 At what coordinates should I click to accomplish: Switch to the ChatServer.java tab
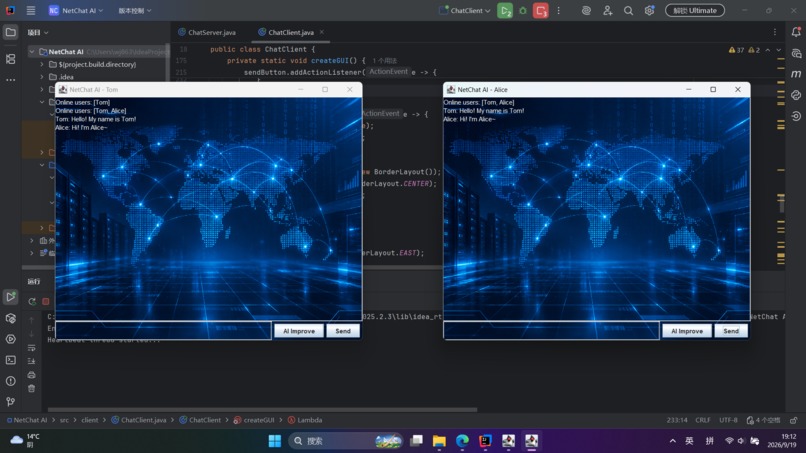click(207, 32)
